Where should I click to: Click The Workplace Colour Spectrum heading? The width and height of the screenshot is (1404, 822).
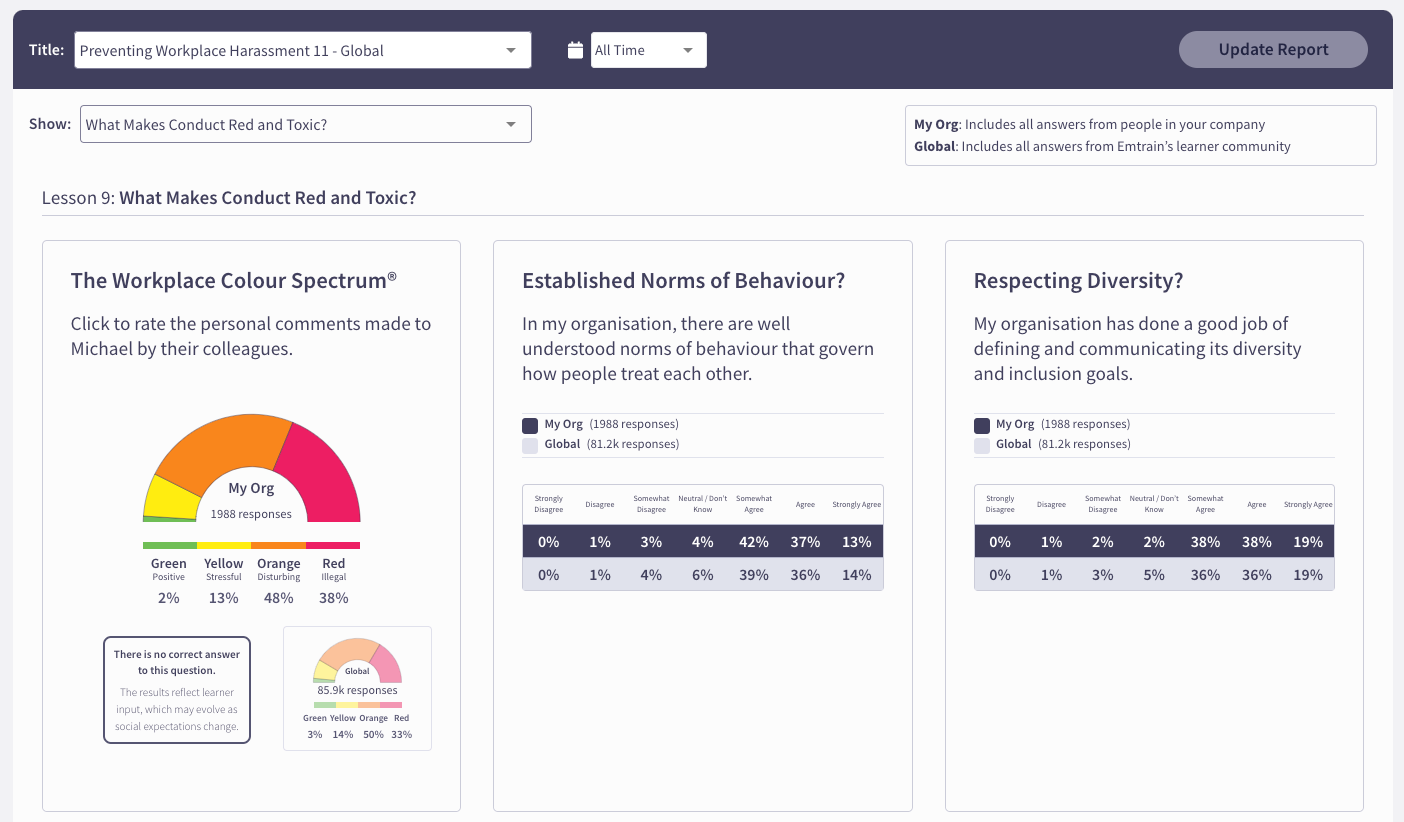(233, 281)
